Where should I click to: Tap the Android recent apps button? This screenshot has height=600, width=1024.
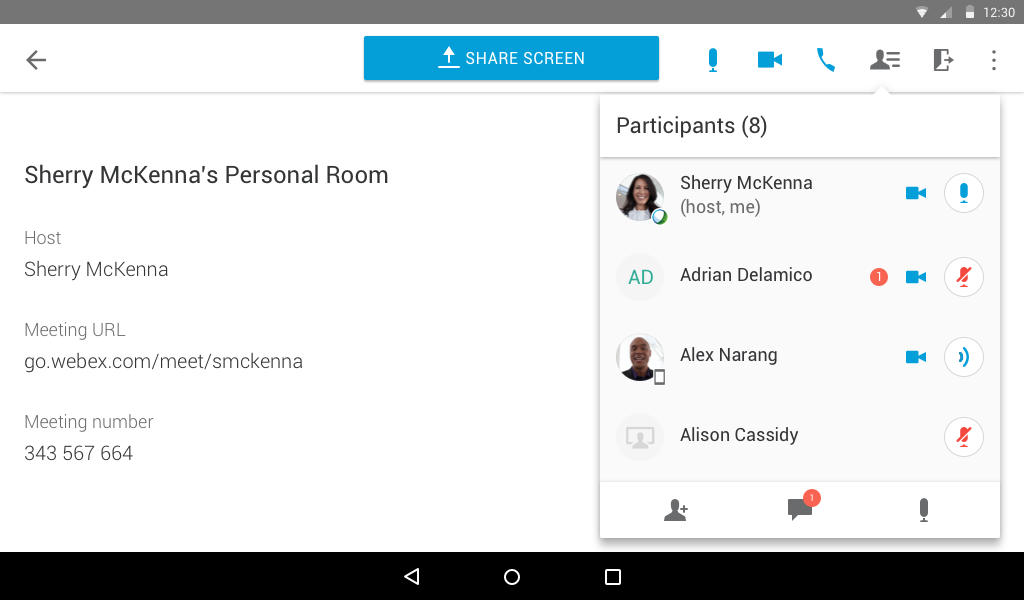(x=613, y=576)
